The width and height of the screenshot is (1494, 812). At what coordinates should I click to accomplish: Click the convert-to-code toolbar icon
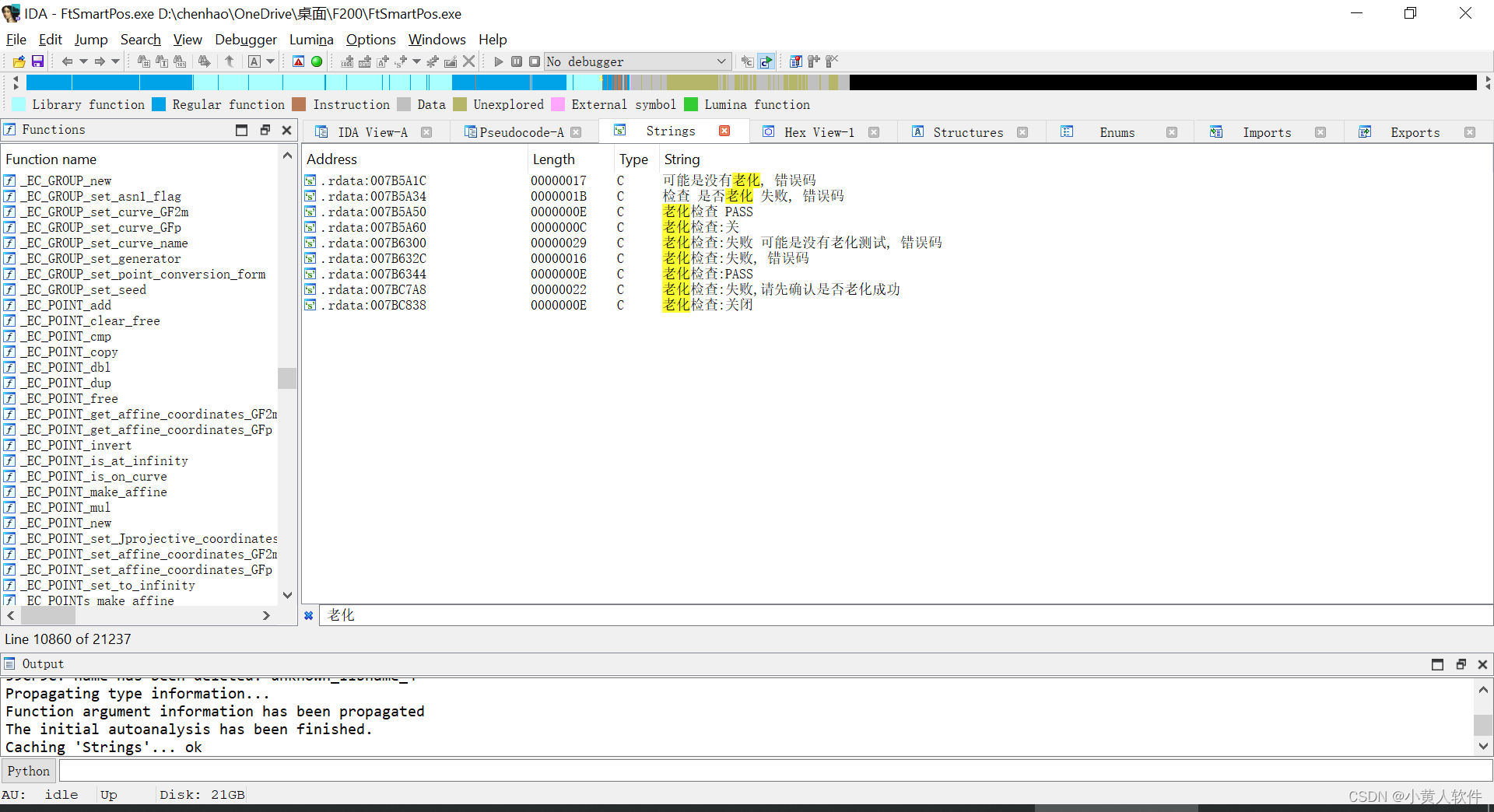tap(347, 61)
